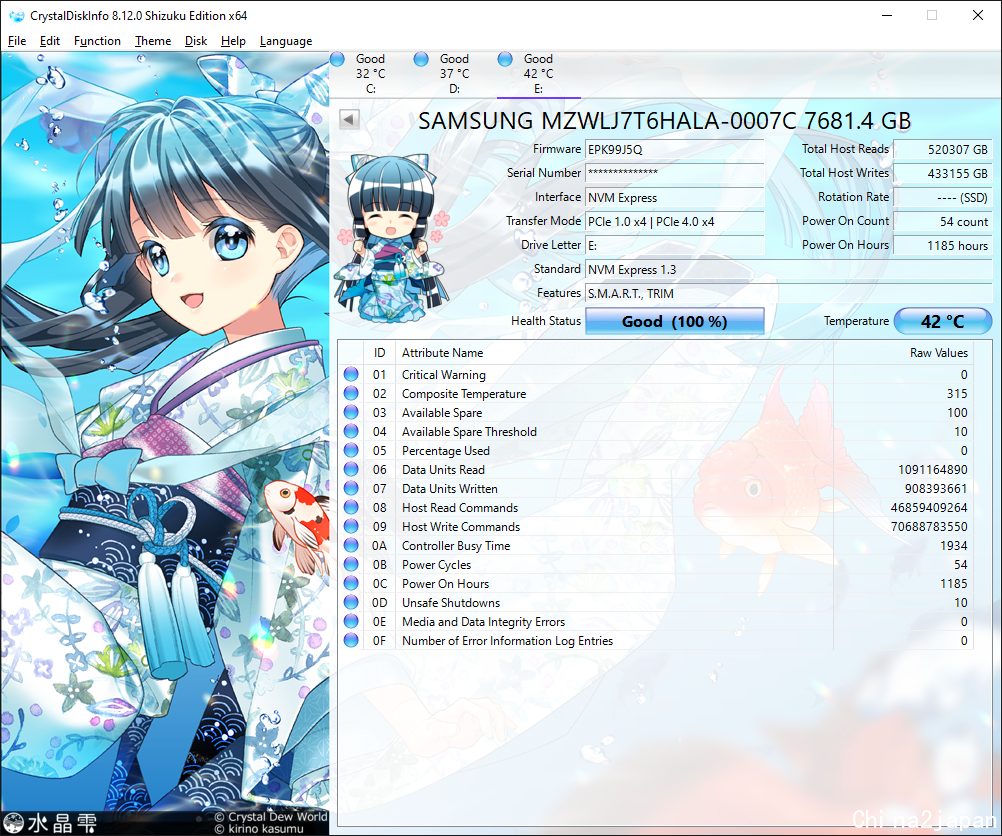This screenshot has height=836, width=1002.
Task: Click the status orb beside Host Write Commands
Action: pyautogui.click(x=351, y=527)
